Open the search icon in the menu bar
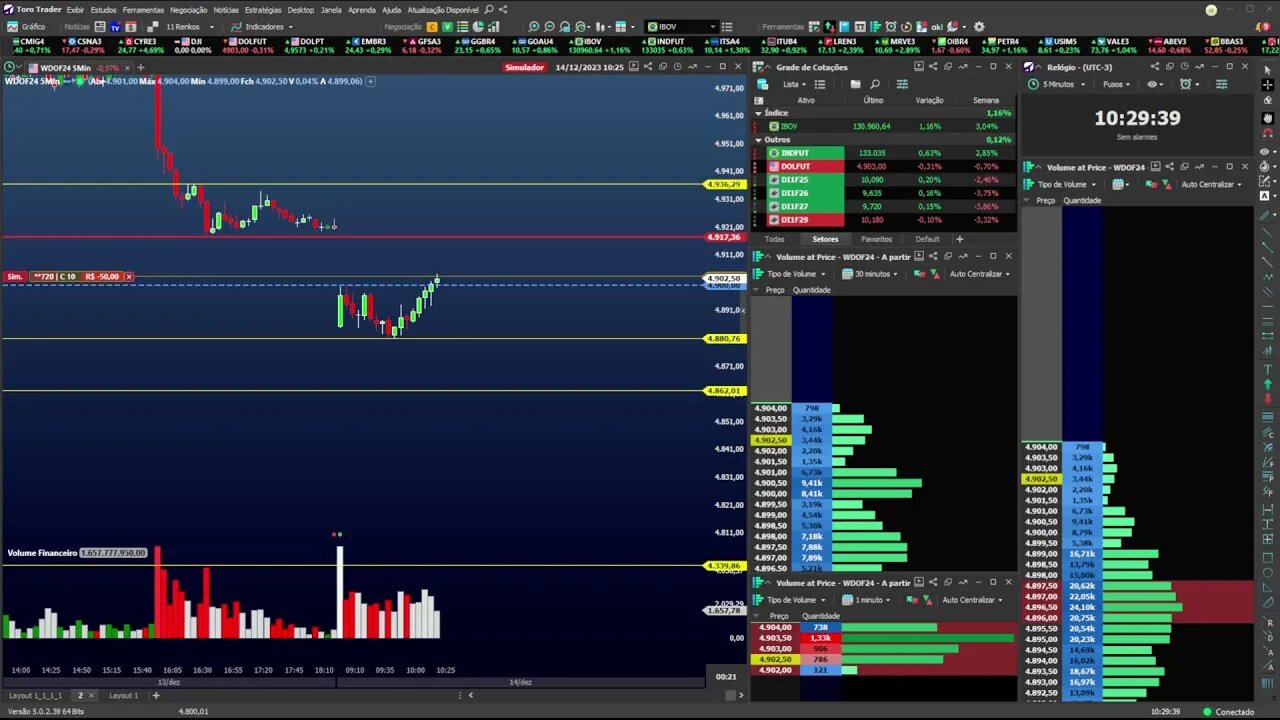Viewport: 1280px width, 720px height. 489,9
